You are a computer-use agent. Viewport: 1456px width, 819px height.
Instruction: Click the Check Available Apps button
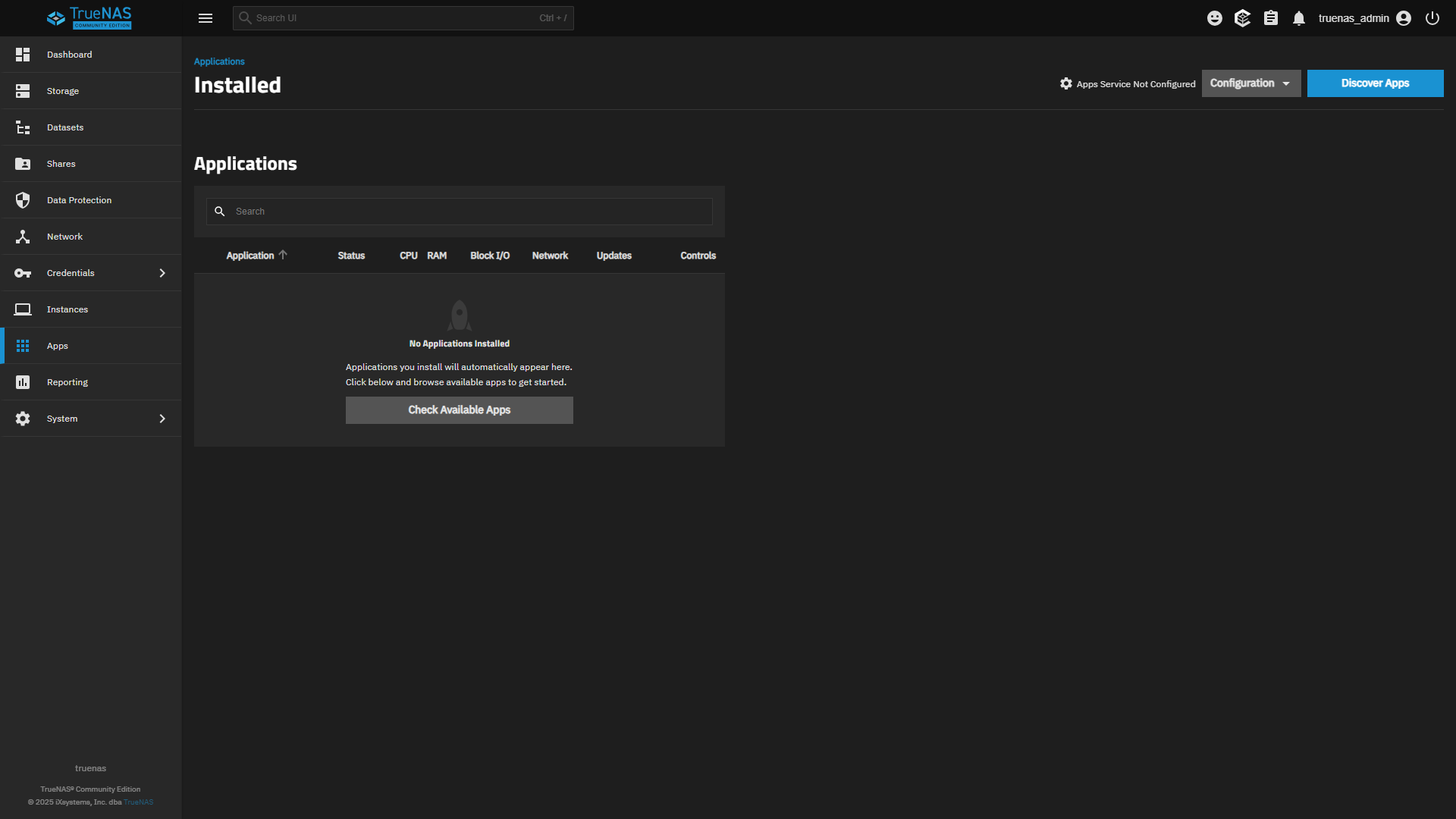[459, 410]
